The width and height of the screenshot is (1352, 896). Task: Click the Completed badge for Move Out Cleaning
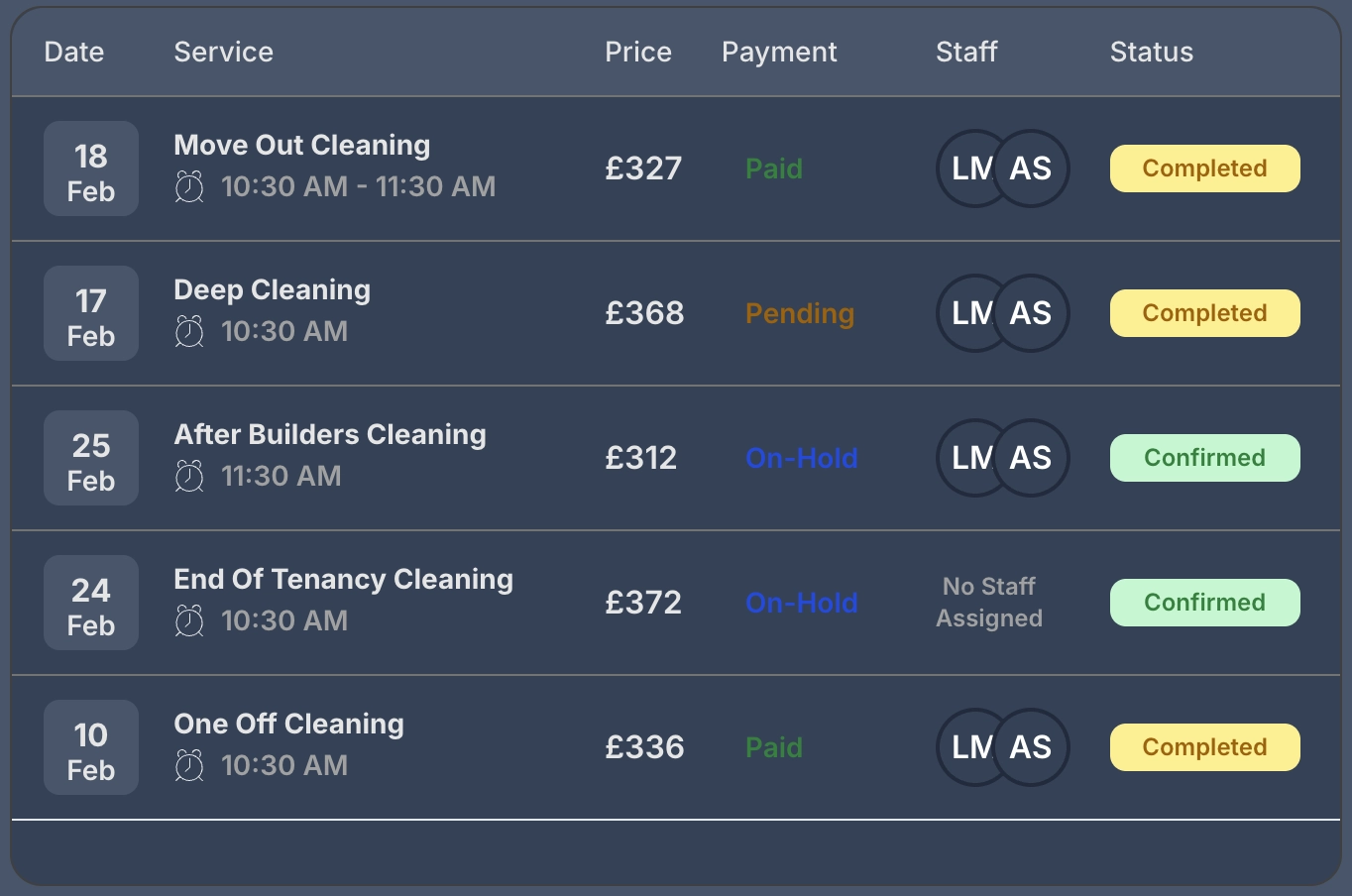pos(1204,168)
